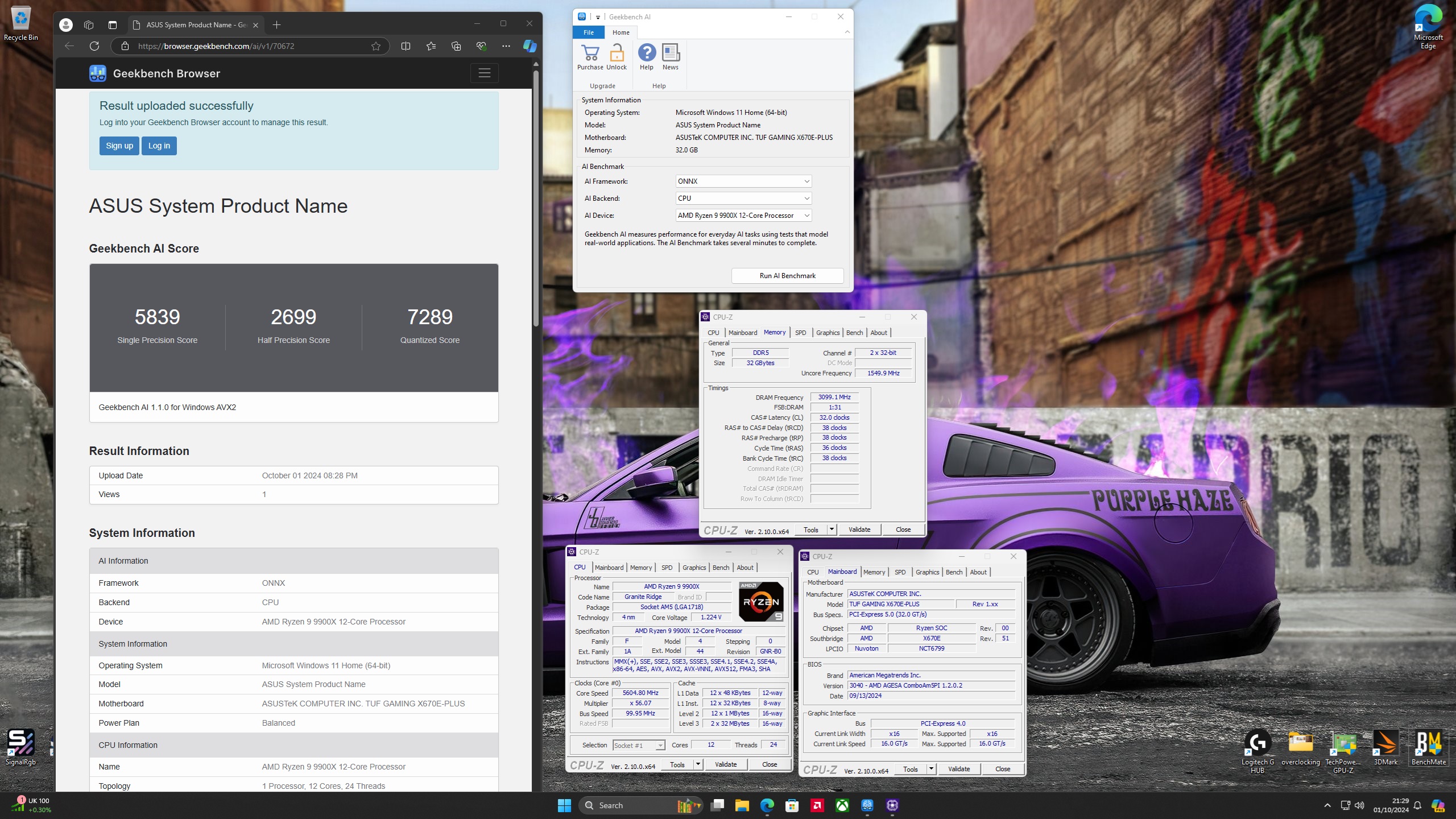Image resolution: width=1456 pixels, height=819 pixels.
Task: Expand AI Device Ryzen 9 9900X dropdown
Action: [743, 215]
